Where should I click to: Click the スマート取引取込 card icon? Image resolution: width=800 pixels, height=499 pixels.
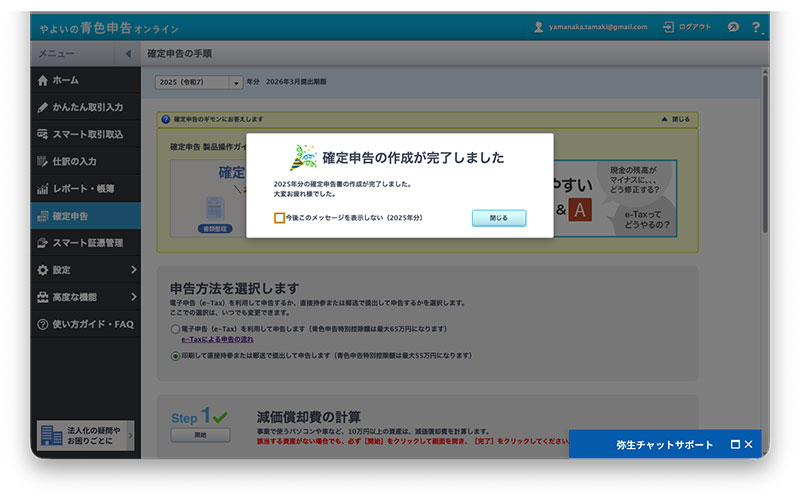click(42, 134)
